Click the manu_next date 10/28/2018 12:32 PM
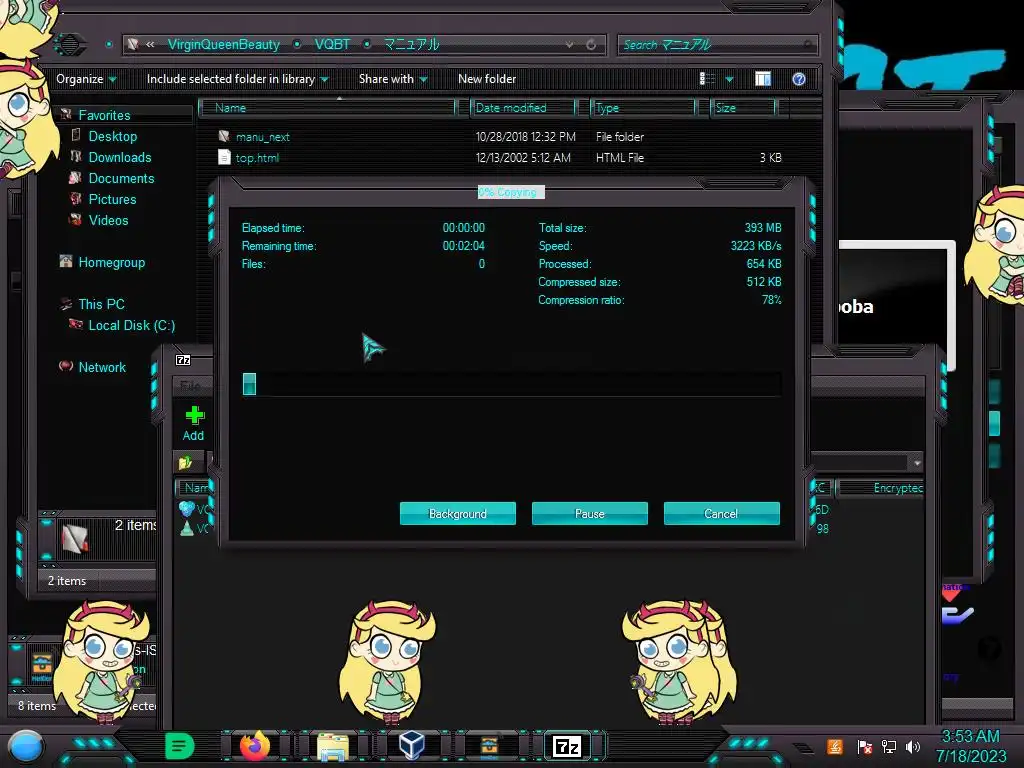The height and width of the screenshot is (768, 1024). coord(526,136)
